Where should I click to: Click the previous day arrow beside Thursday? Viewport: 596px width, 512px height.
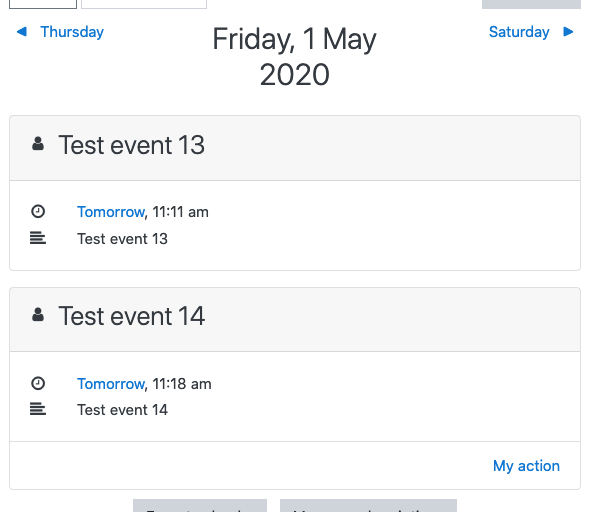[22, 32]
